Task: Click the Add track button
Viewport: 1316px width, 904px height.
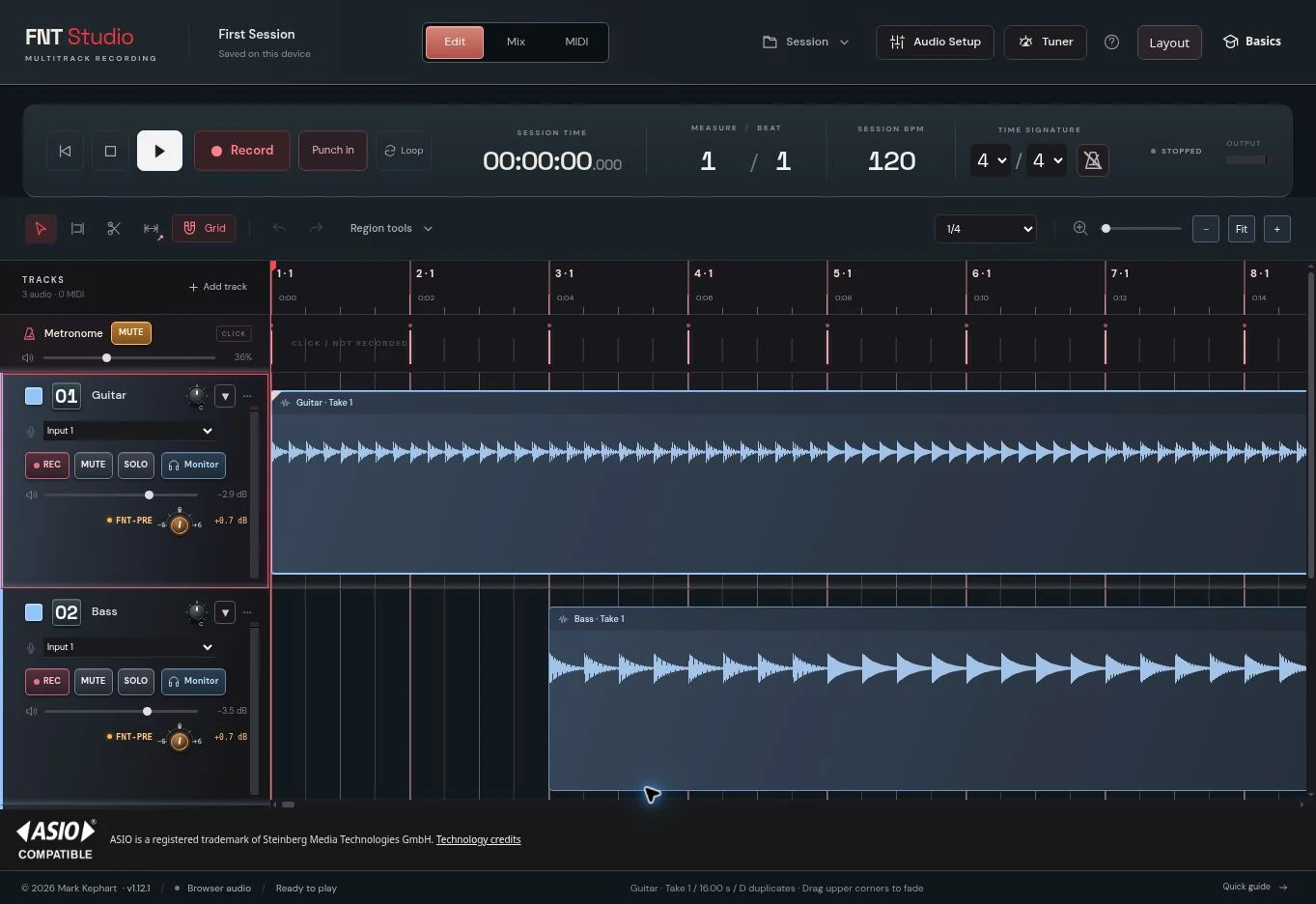Action: pos(218,287)
